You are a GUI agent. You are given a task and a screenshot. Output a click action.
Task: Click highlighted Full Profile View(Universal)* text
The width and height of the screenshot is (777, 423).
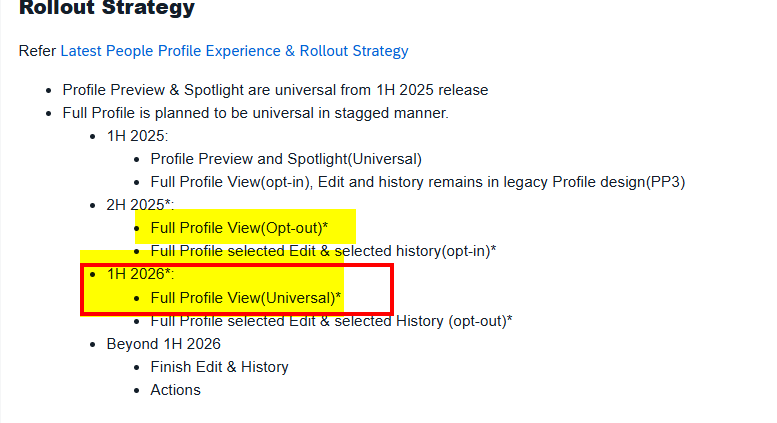[x=246, y=298]
